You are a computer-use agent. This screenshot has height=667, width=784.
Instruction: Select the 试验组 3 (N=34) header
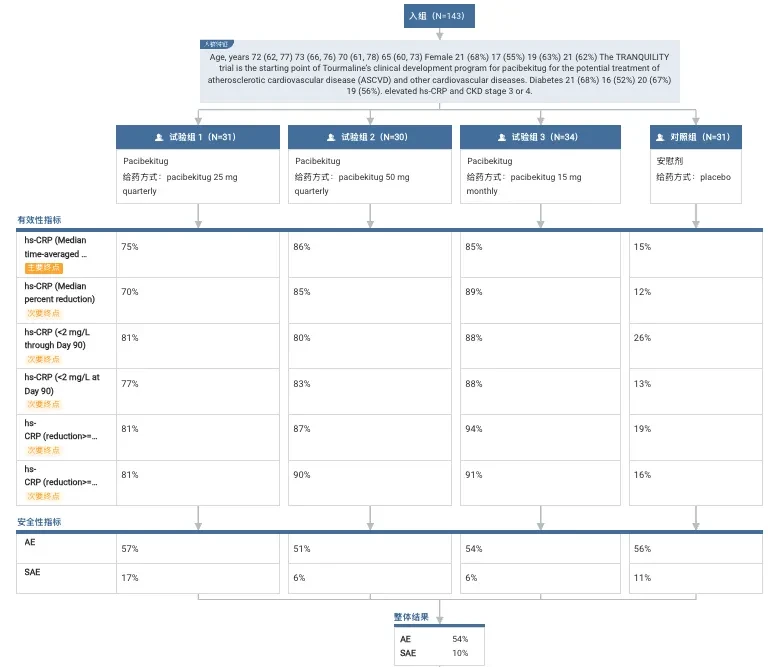pos(540,137)
